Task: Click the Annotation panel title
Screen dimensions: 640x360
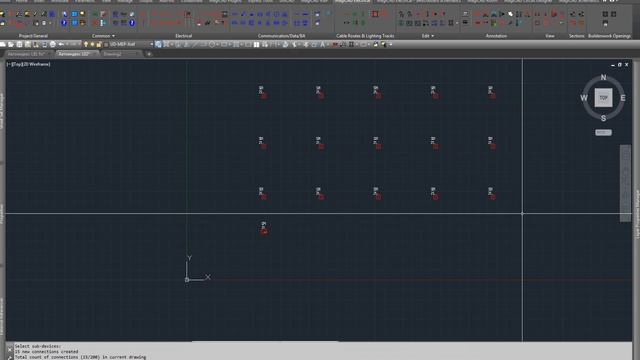Action: pyautogui.click(x=496, y=36)
